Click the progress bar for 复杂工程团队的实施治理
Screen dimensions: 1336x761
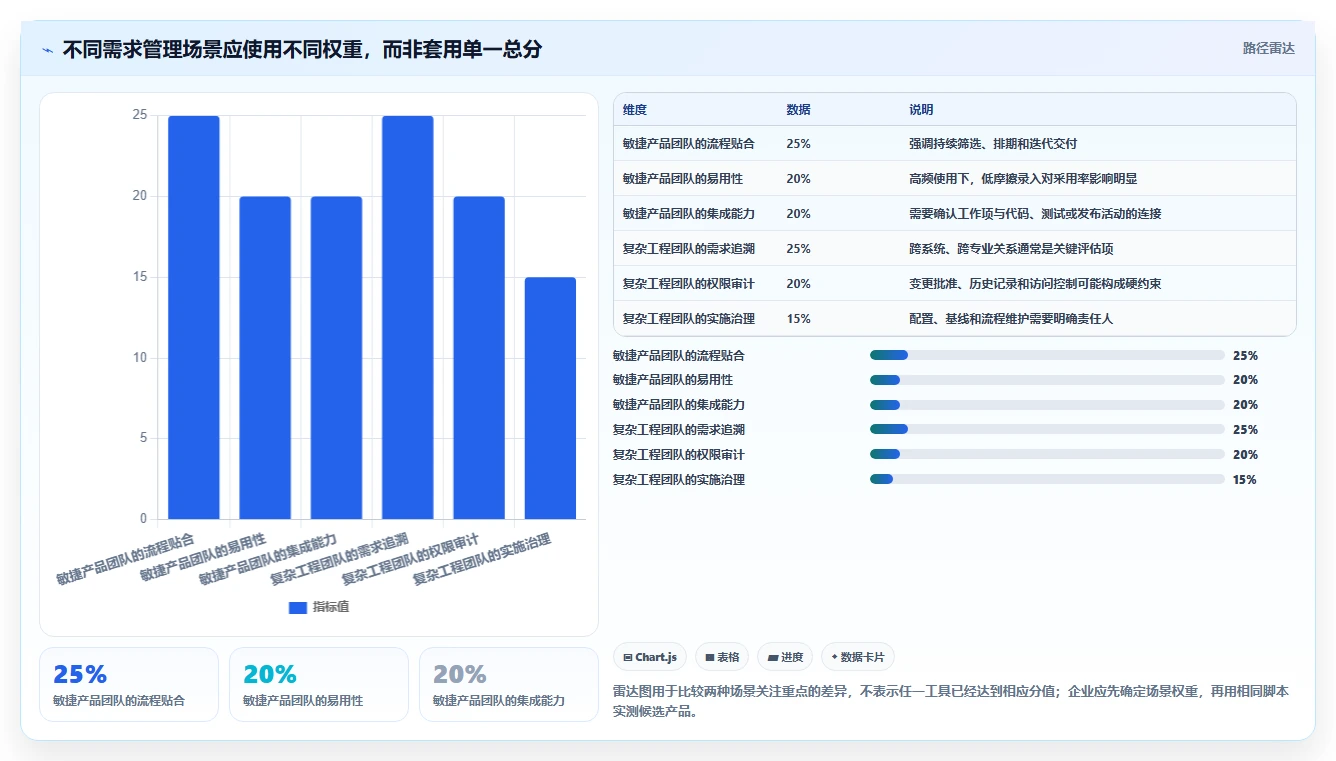(1047, 480)
